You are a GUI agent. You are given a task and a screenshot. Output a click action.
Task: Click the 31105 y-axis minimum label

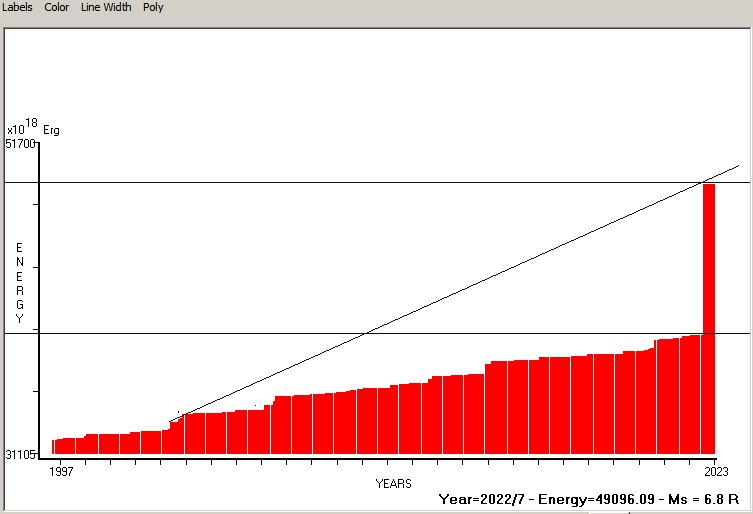pos(21,455)
